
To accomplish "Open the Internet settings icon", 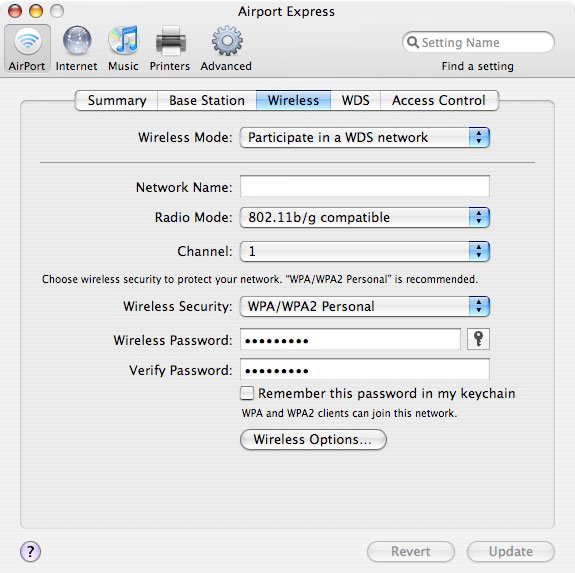I will [x=76, y=48].
